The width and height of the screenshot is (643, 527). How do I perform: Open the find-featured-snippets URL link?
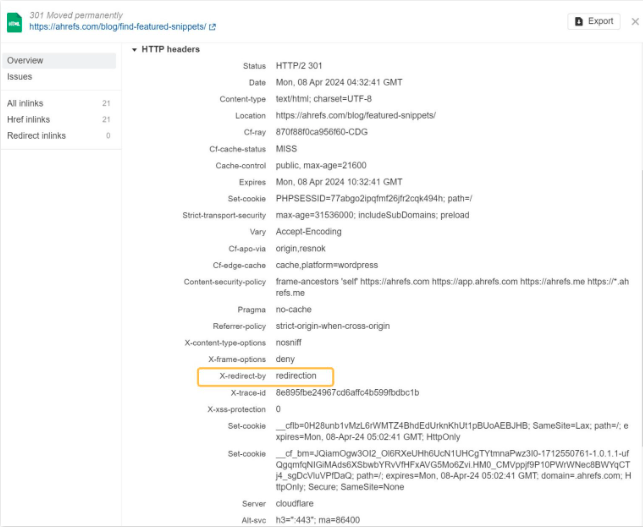(118, 27)
